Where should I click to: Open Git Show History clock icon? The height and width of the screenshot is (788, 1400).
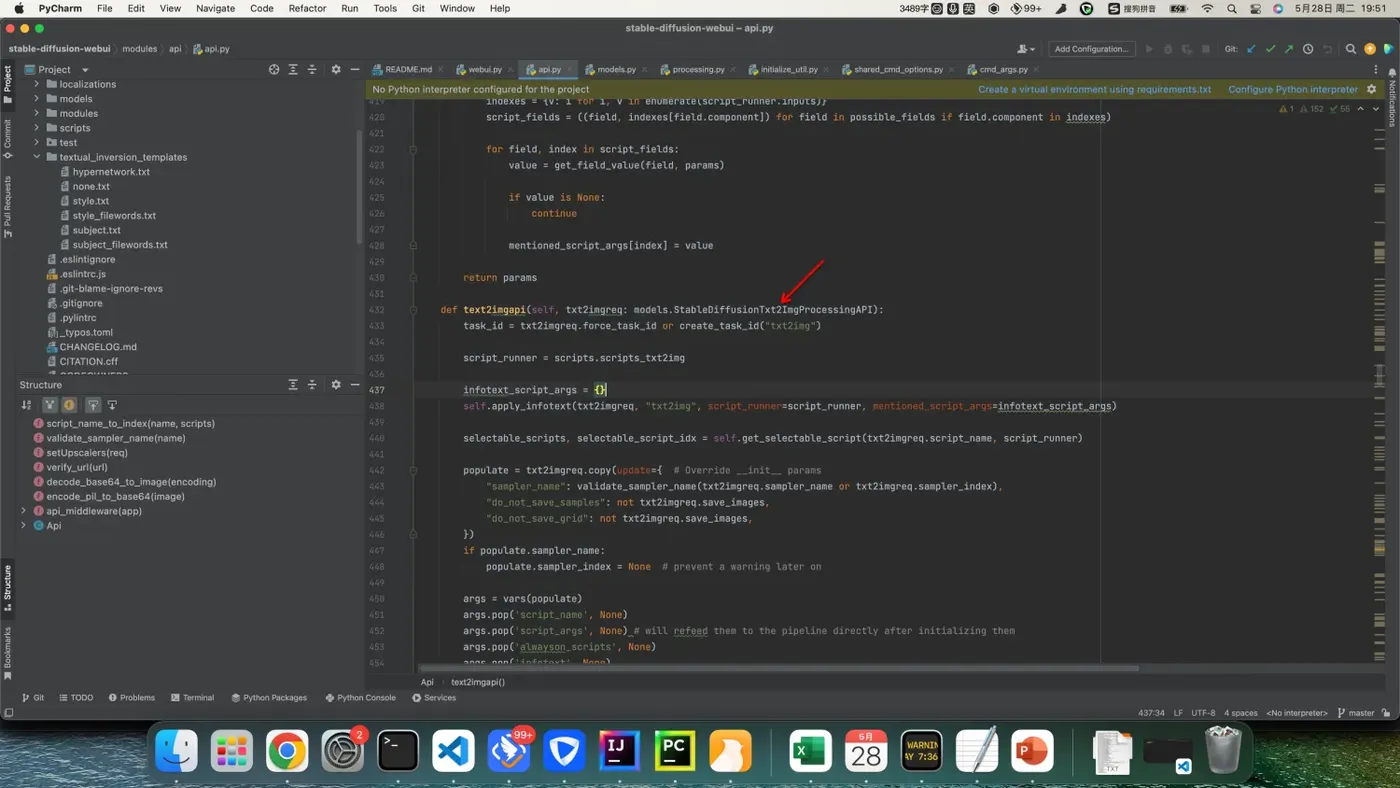[1308, 48]
